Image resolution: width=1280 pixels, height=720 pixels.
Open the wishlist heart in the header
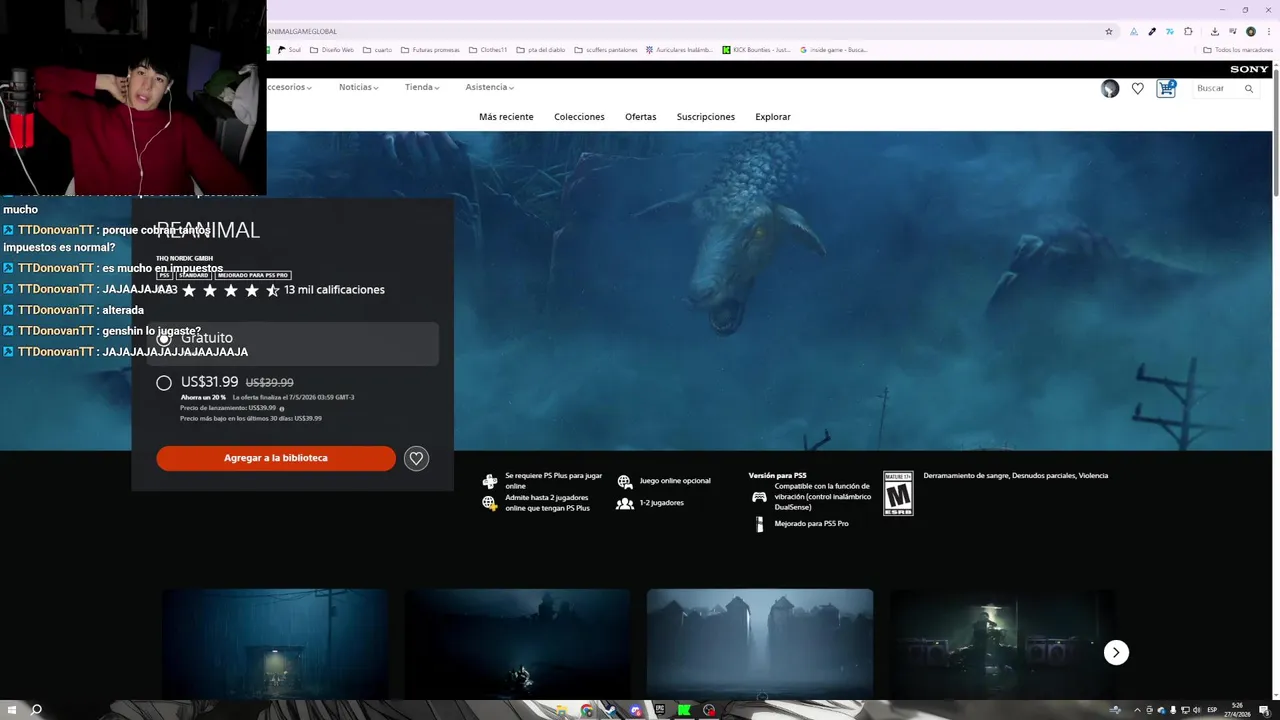click(1138, 89)
